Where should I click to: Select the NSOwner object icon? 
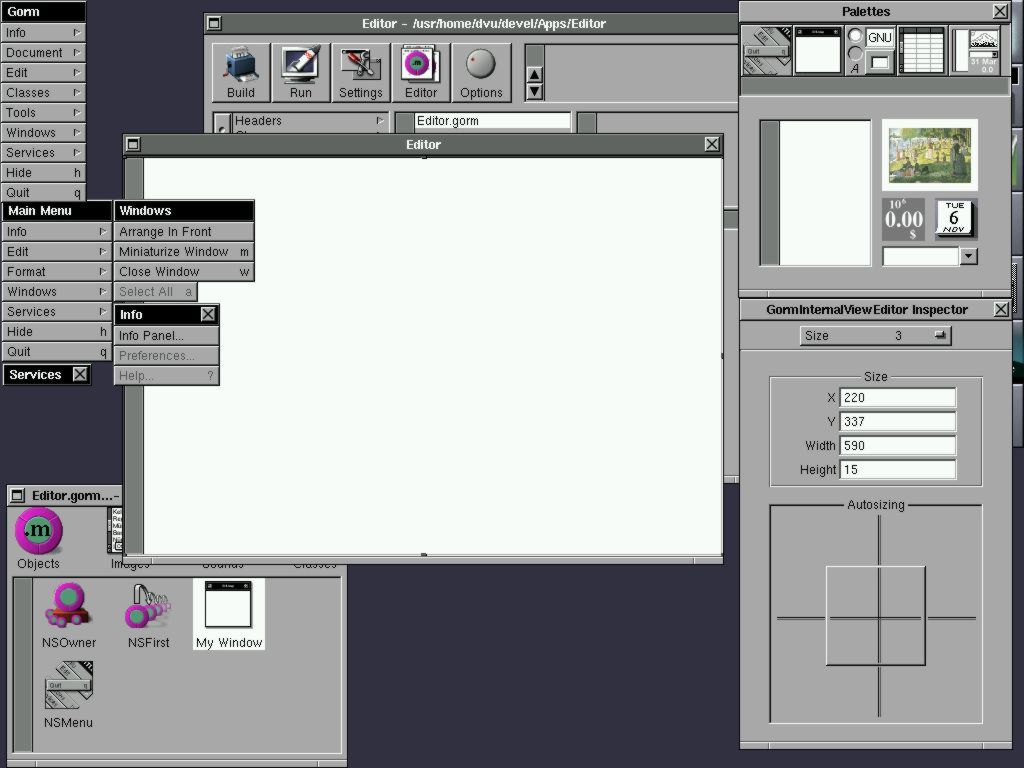pos(69,614)
